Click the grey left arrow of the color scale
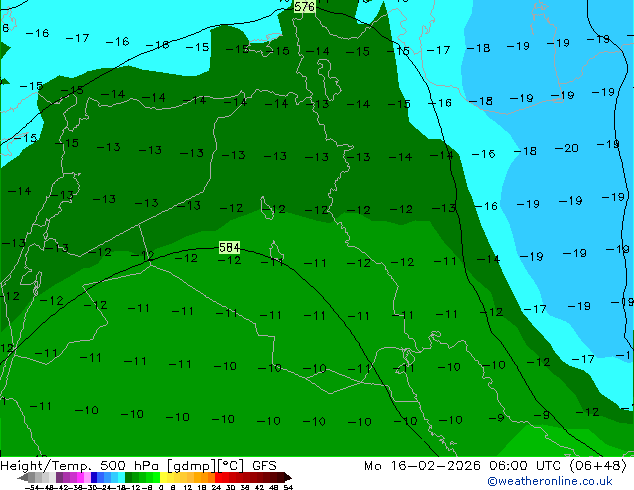The image size is (634, 490). (x=23, y=477)
